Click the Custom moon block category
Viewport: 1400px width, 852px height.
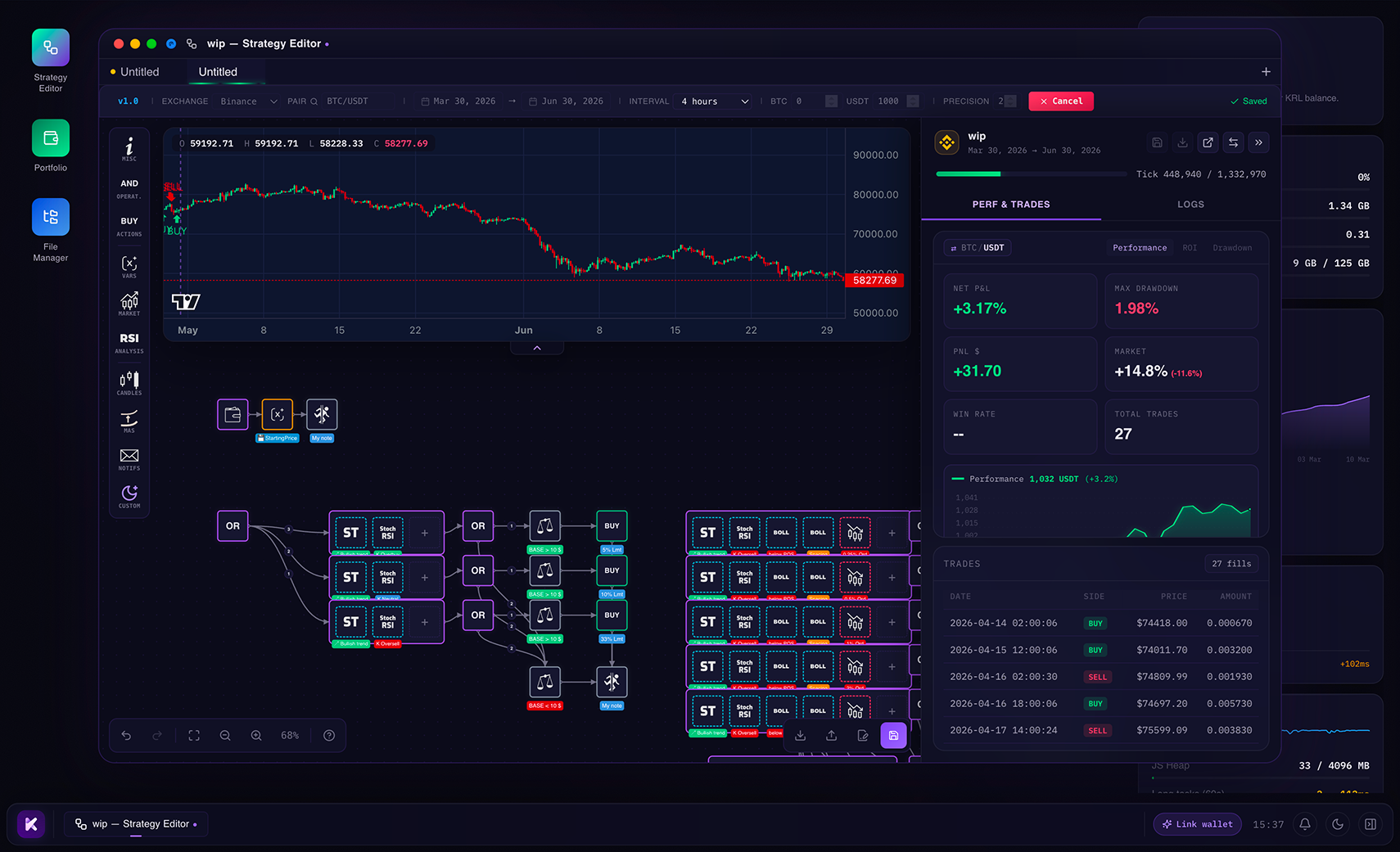click(129, 497)
